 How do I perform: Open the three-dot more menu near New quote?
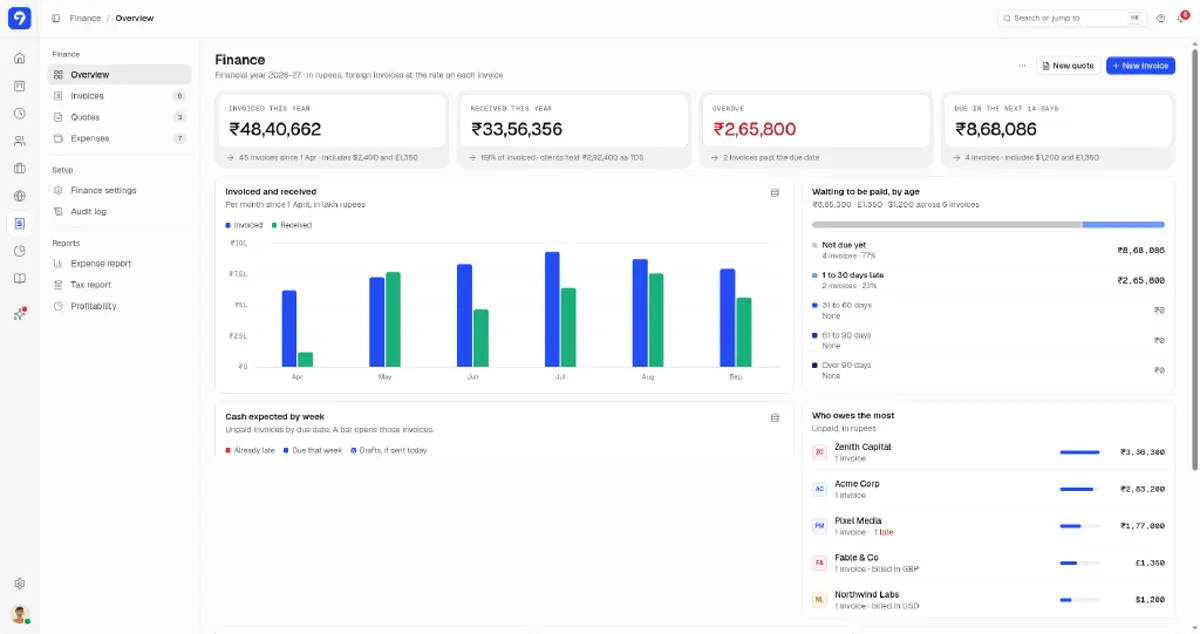[1021, 66]
